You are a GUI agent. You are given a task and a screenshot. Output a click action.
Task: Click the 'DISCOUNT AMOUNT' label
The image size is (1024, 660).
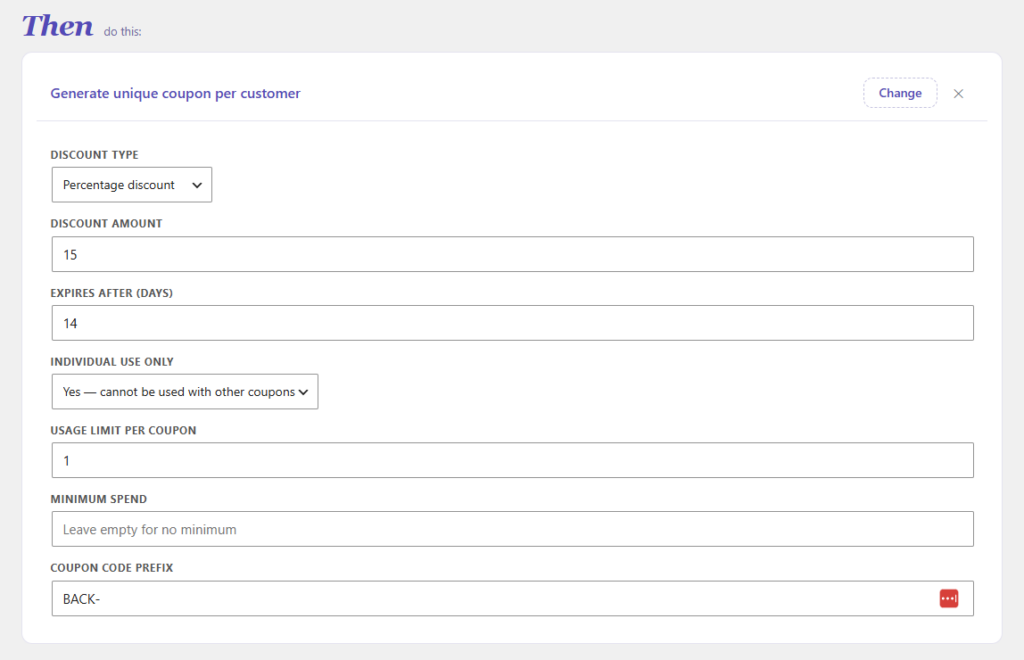[x=106, y=223]
